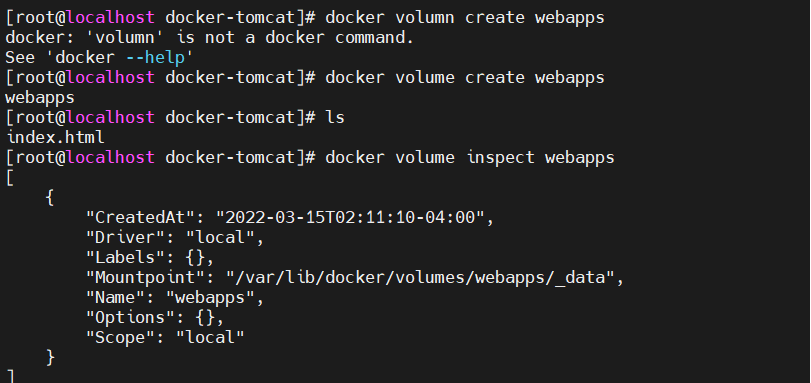The image size is (811, 383).
Task: Click the "Labels" key in JSON output
Action: (126, 257)
